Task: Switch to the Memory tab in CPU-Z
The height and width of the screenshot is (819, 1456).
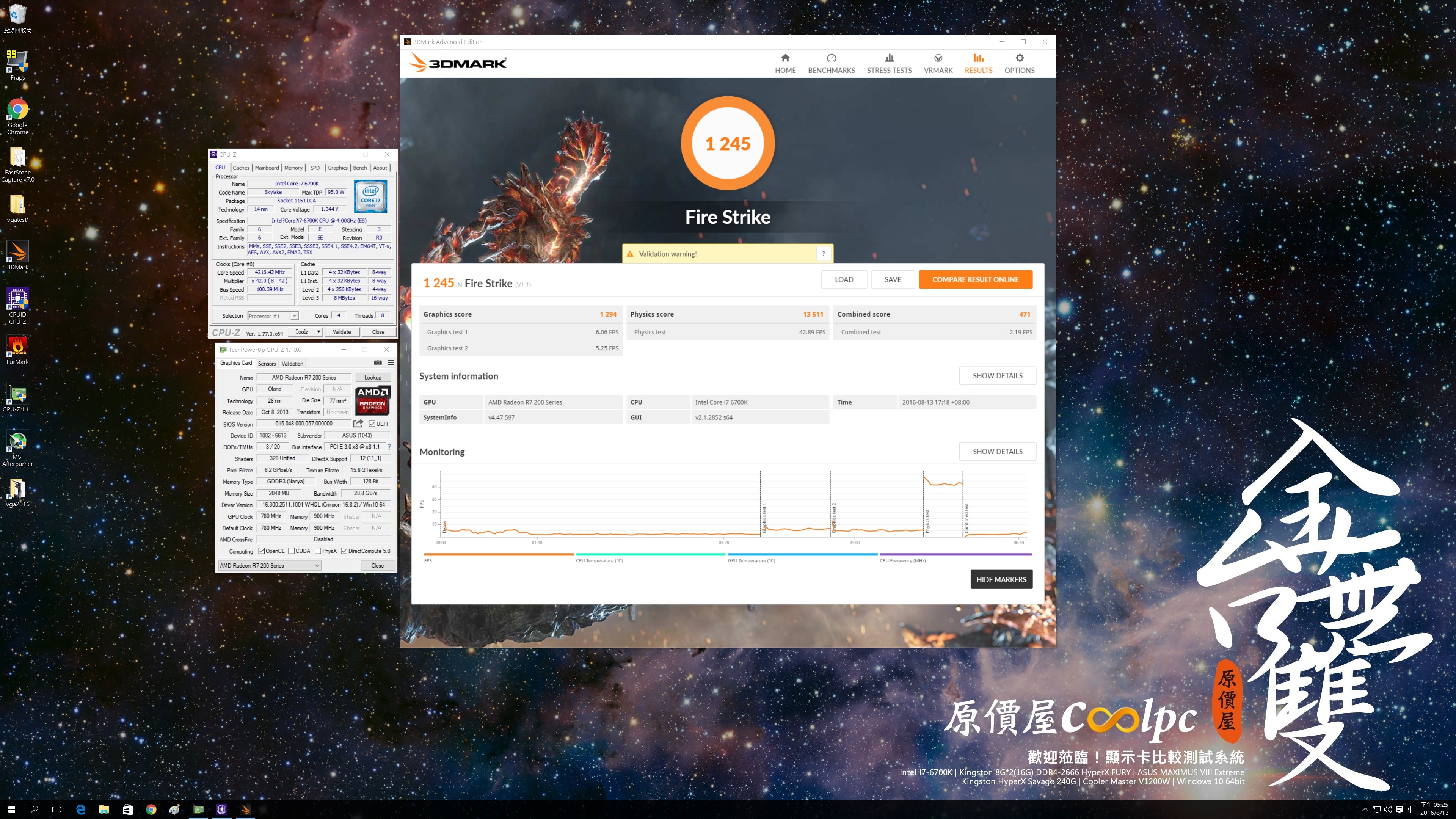Action: (x=293, y=168)
